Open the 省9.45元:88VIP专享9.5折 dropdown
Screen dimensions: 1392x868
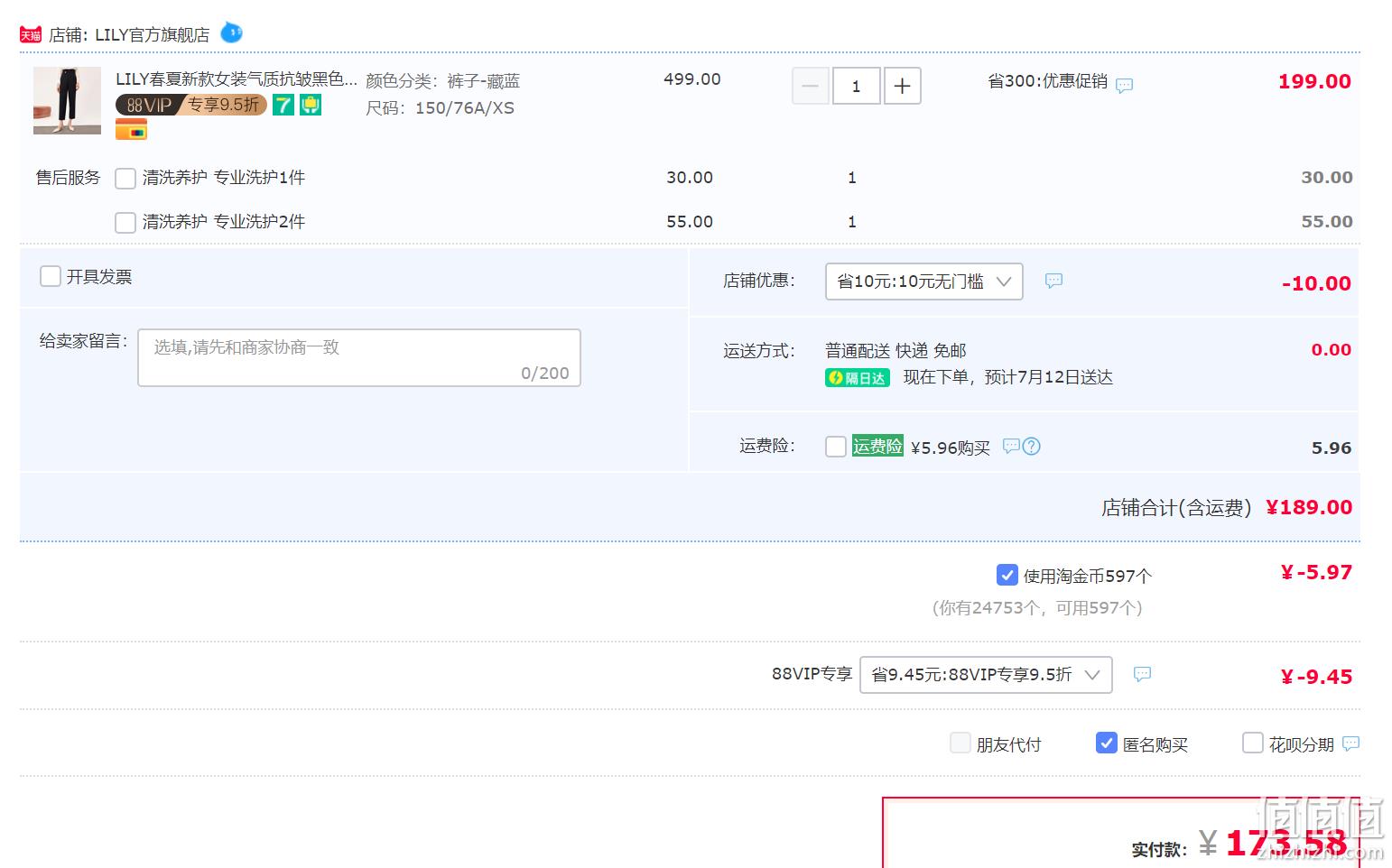(x=986, y=675)
